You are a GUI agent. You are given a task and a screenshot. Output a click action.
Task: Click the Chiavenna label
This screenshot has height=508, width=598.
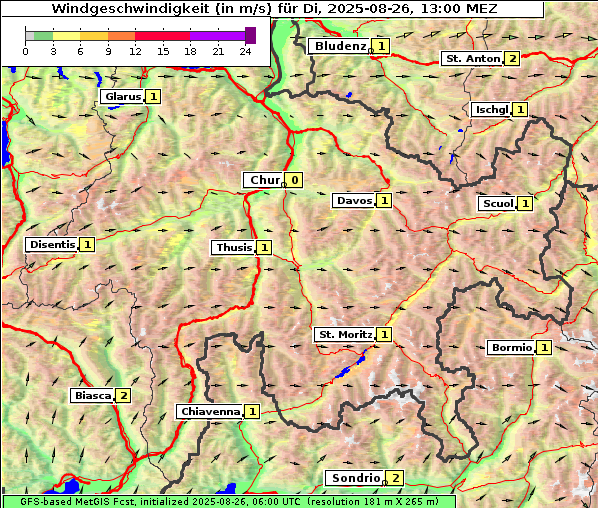210,412
